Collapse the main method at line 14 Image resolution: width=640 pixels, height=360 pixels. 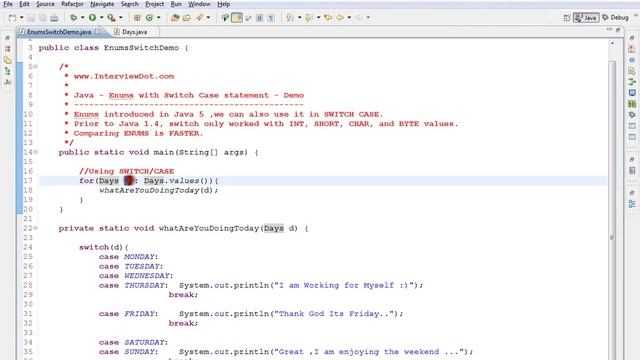coord(36,152)
